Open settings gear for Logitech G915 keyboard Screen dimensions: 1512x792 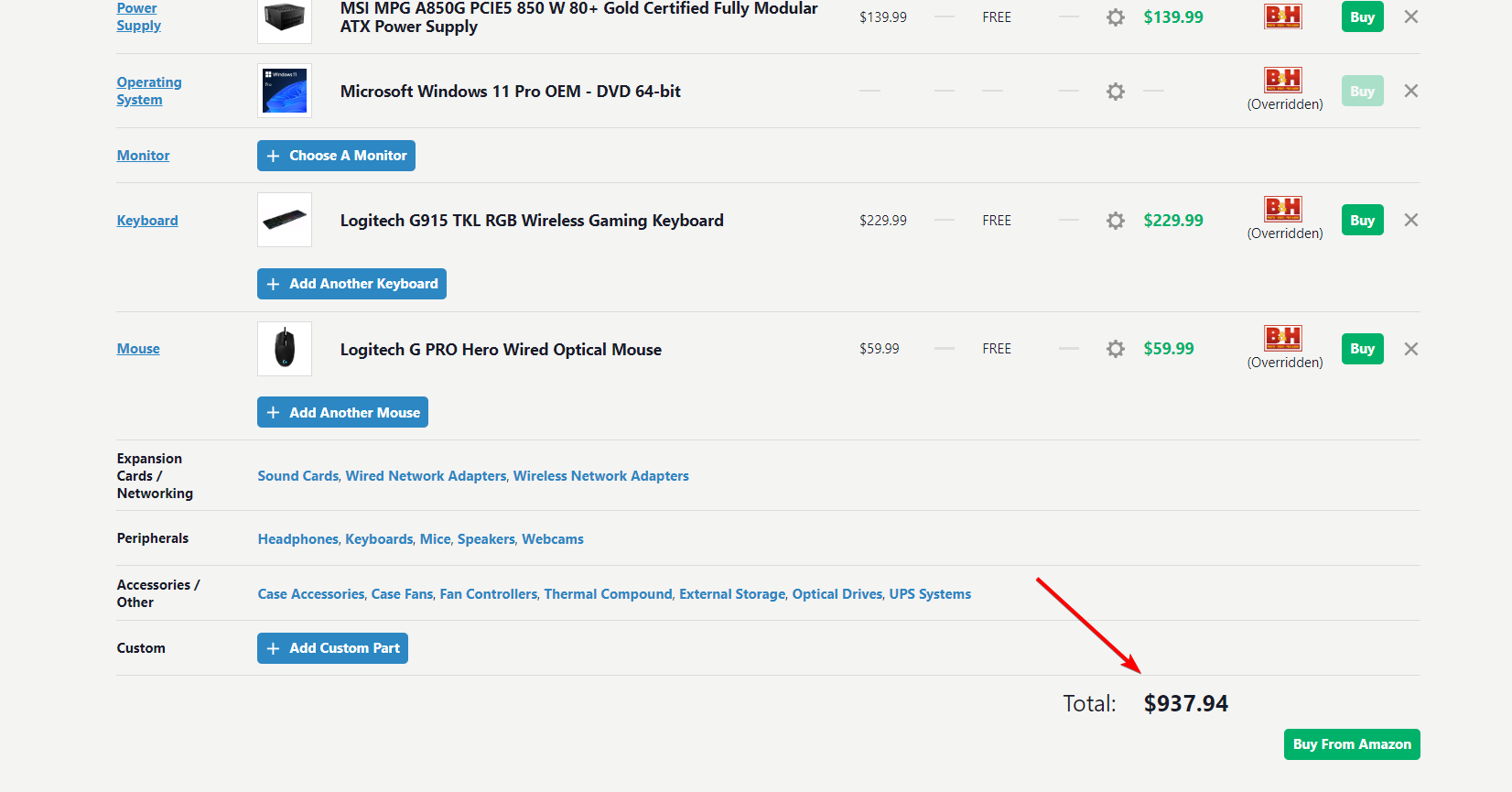coord(1115,221)
